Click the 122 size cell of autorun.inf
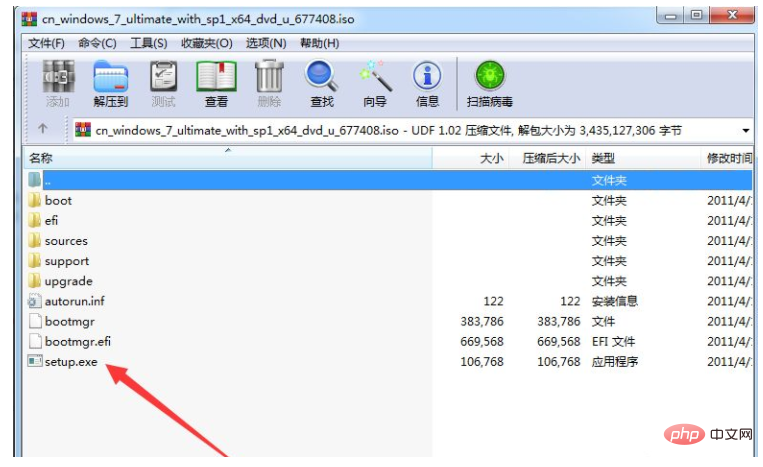The image size is (763, 467). click(x=493, y=301)
